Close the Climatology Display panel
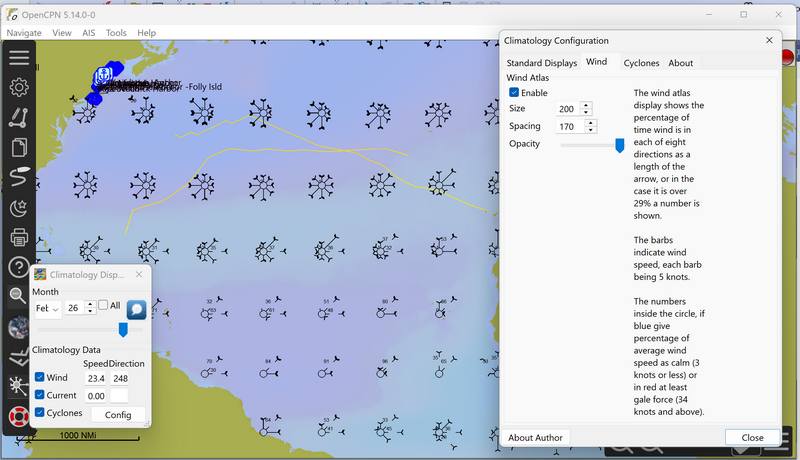 [x=139, y=274]
